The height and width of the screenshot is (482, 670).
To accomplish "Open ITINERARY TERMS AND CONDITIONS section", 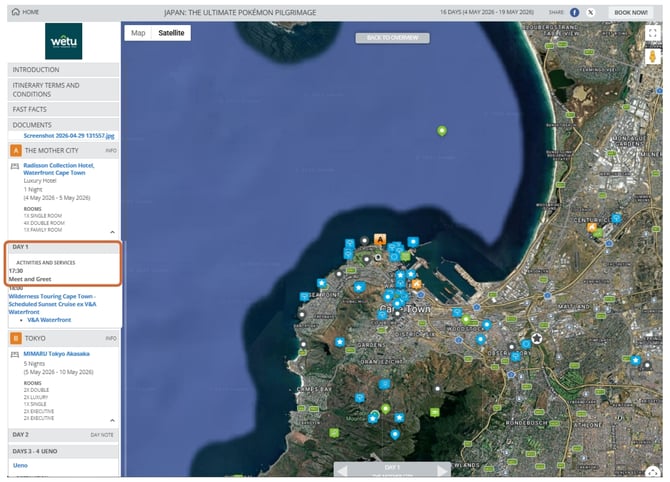I will (63, 89).
